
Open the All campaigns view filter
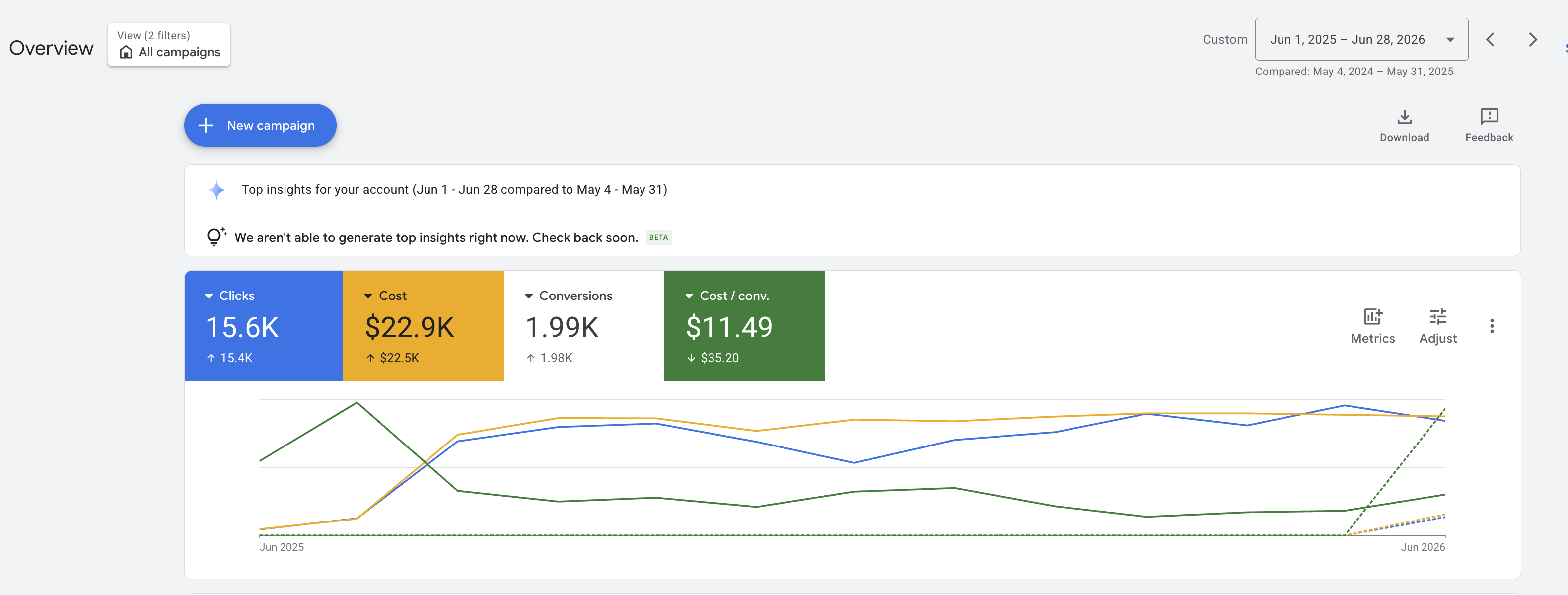click(x=169, y=45)
